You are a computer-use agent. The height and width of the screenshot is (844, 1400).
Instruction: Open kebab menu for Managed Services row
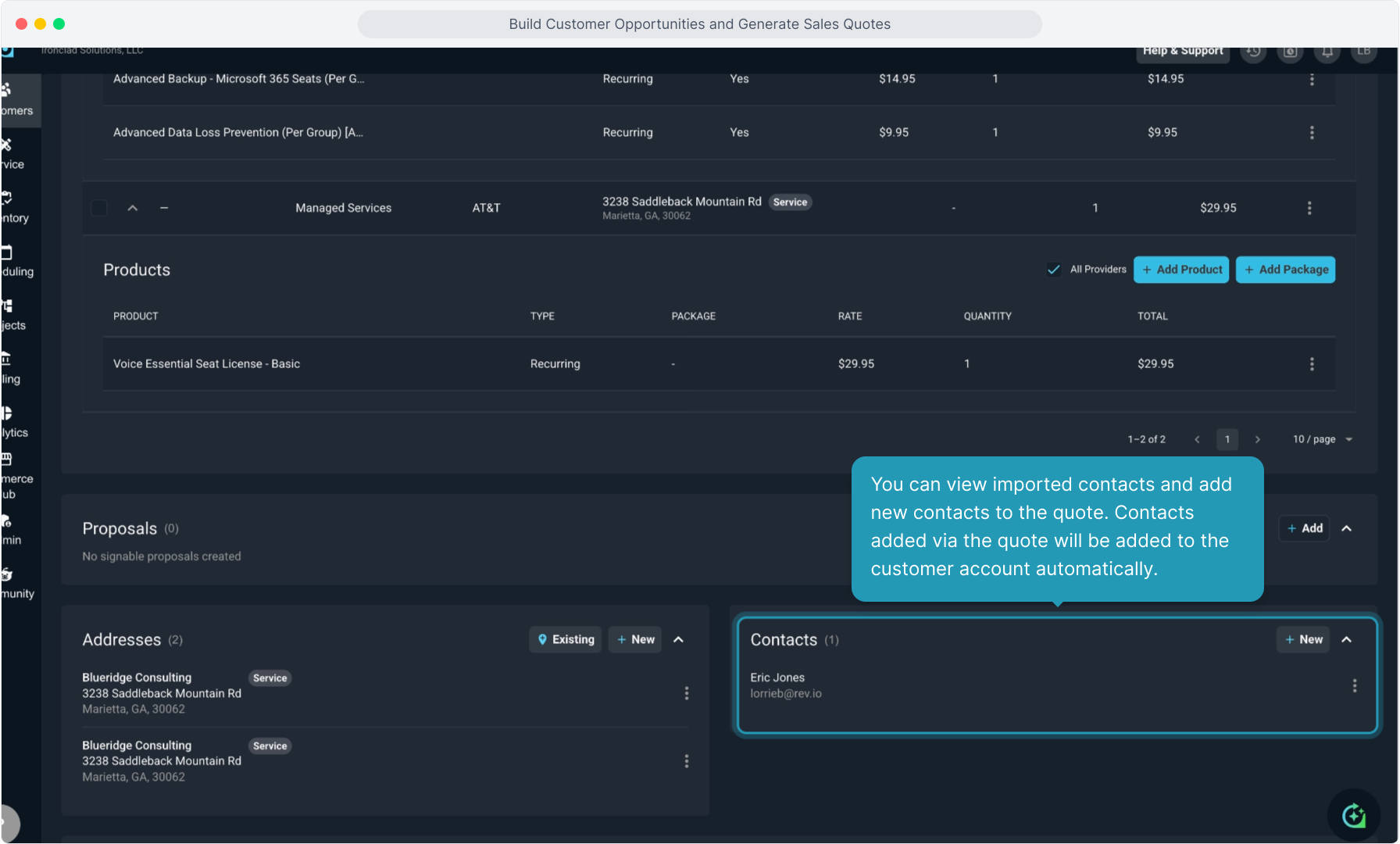tap(1309, 208)
